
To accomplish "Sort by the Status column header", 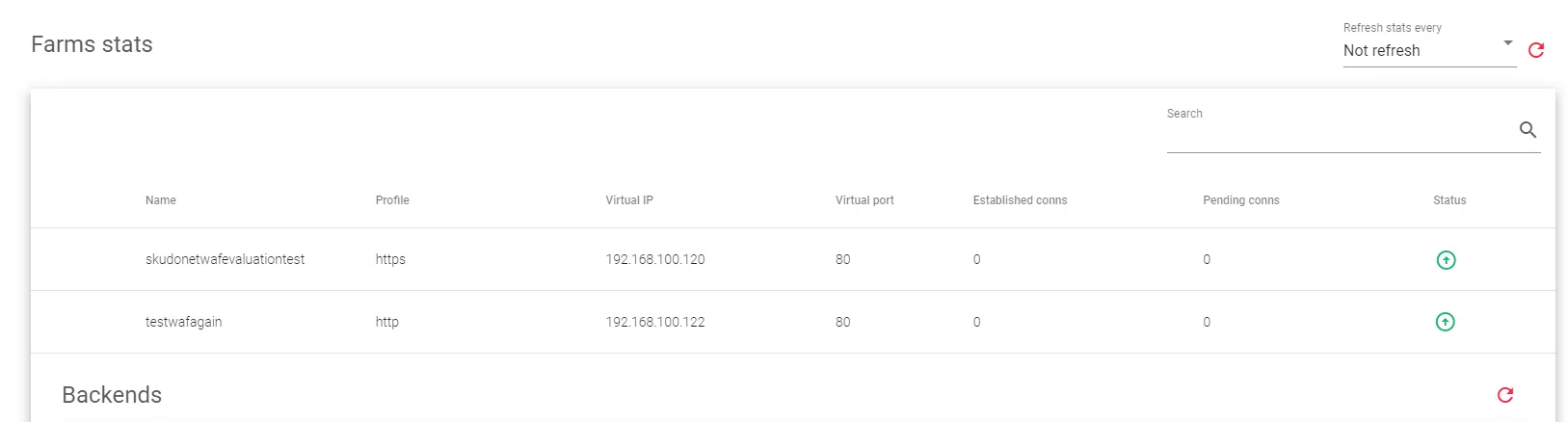I will (x=1448, y=200).
